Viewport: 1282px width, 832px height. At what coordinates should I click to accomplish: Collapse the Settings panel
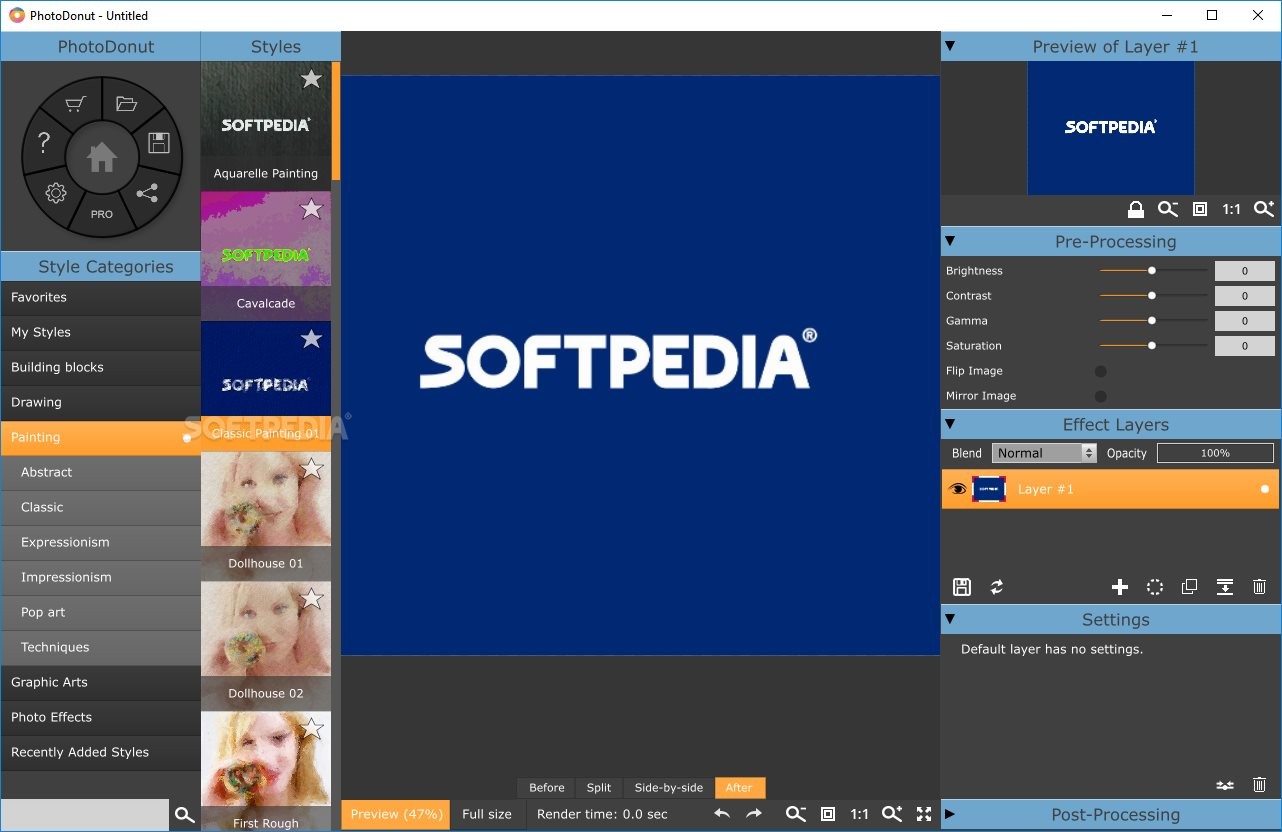pyautogui.click(x=950, y=619)
